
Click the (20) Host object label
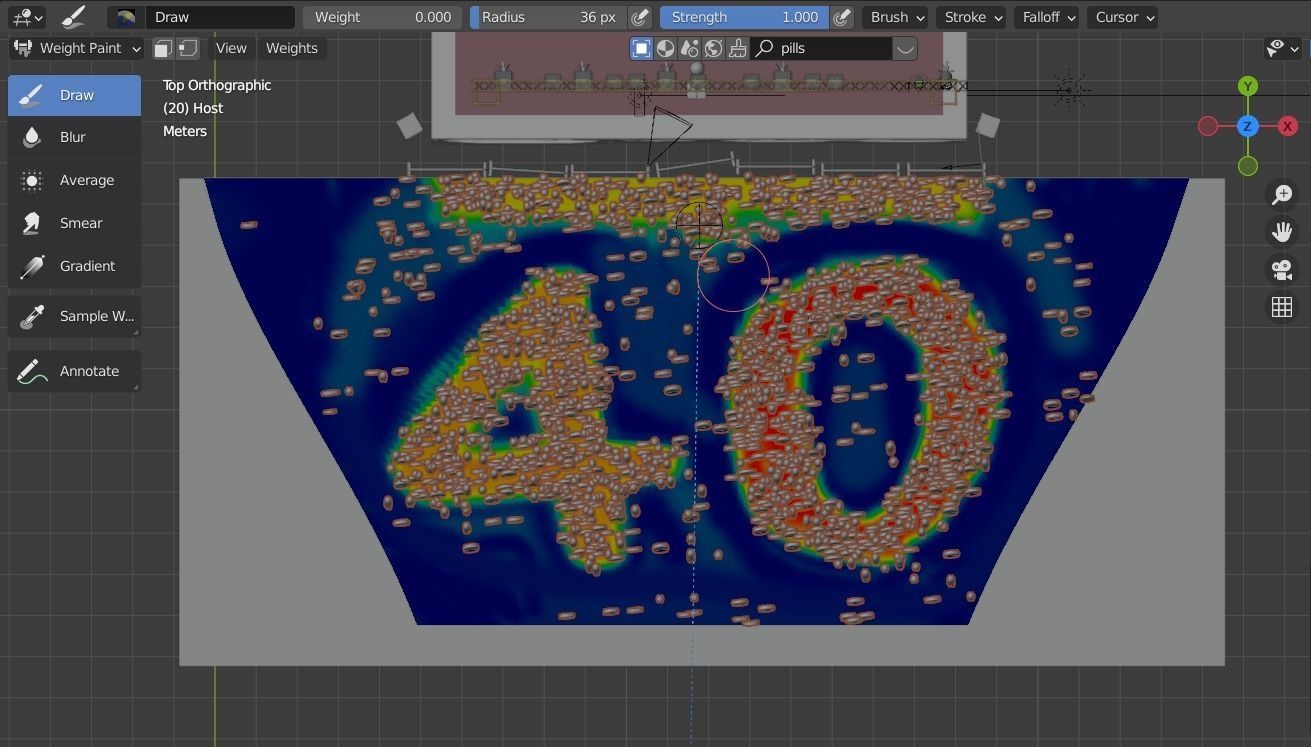(x=193, y=108)
